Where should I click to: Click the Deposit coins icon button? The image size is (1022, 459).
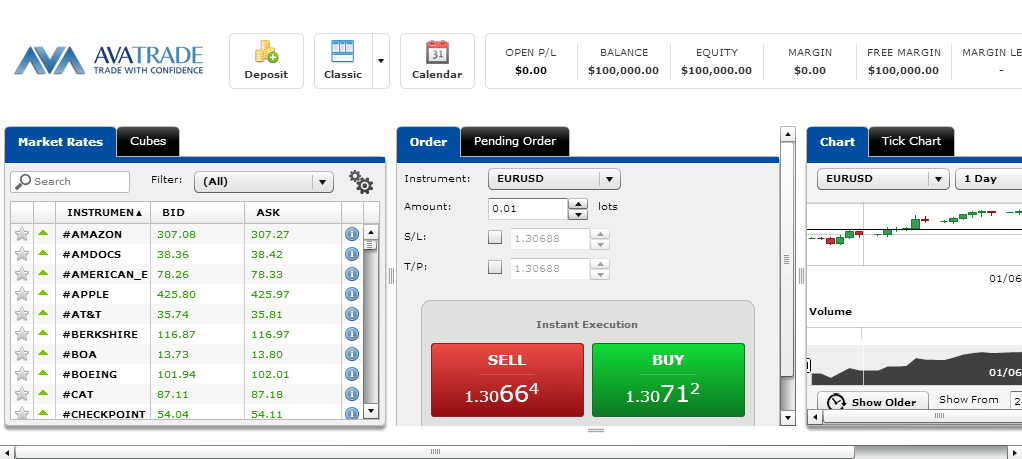coord(266,61)
